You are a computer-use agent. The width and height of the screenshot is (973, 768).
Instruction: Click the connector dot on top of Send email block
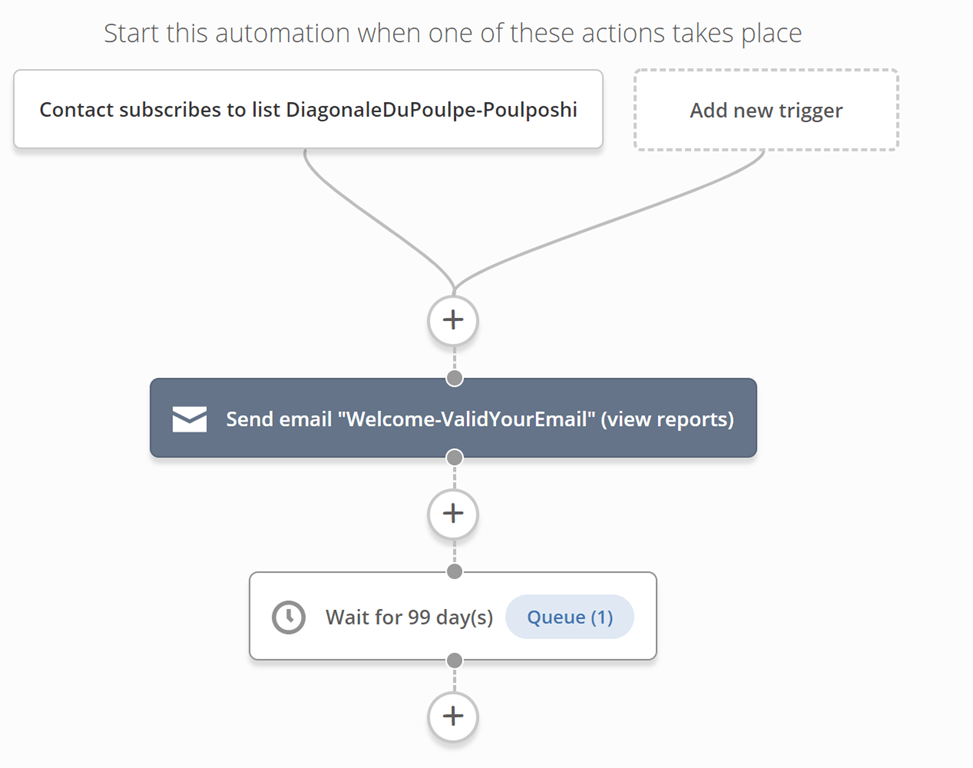(454, 379)
